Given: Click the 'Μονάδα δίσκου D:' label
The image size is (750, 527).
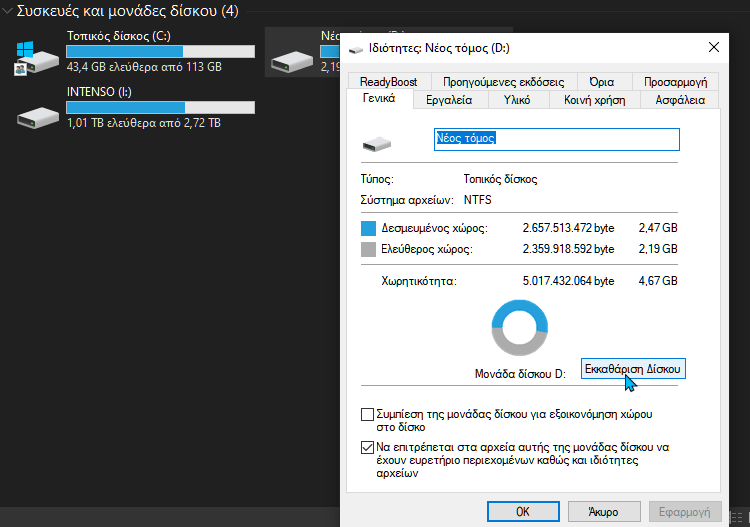Looking at the screenshot, I should point(520,374).
